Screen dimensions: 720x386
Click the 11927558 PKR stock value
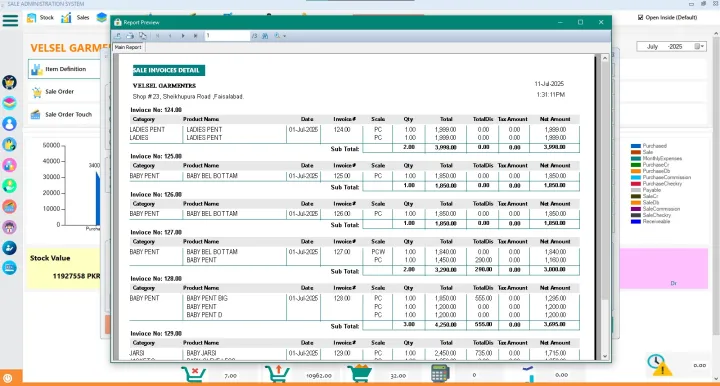tap(76, 276)
